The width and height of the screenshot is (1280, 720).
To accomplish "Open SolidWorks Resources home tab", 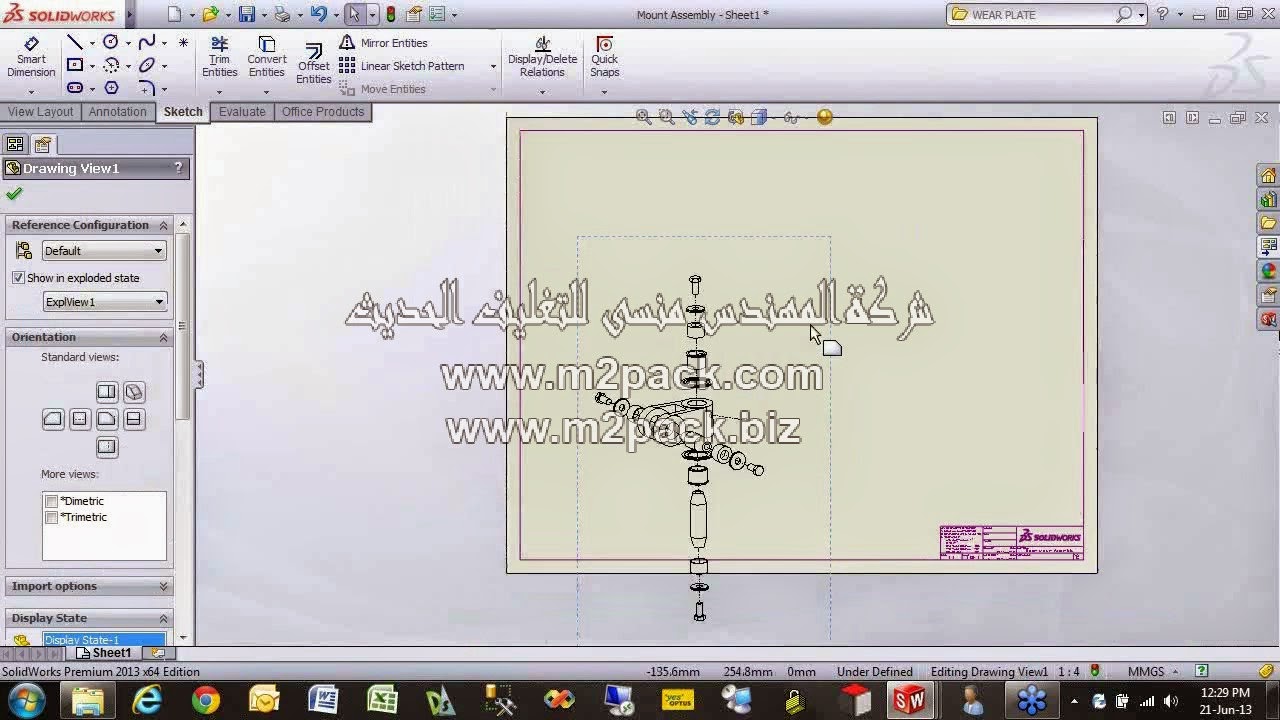I will click(x=1268, y=176).
